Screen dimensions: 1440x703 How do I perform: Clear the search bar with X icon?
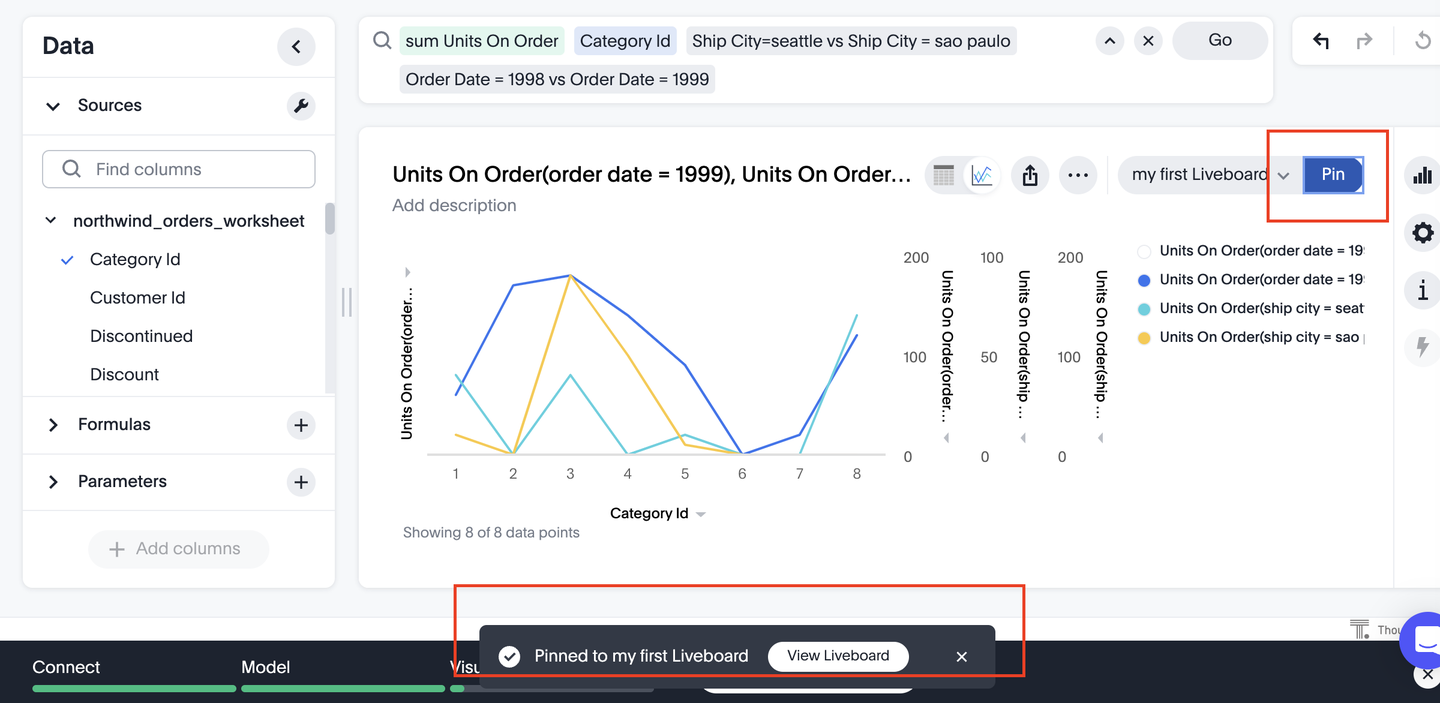(x=1148, y=41)
